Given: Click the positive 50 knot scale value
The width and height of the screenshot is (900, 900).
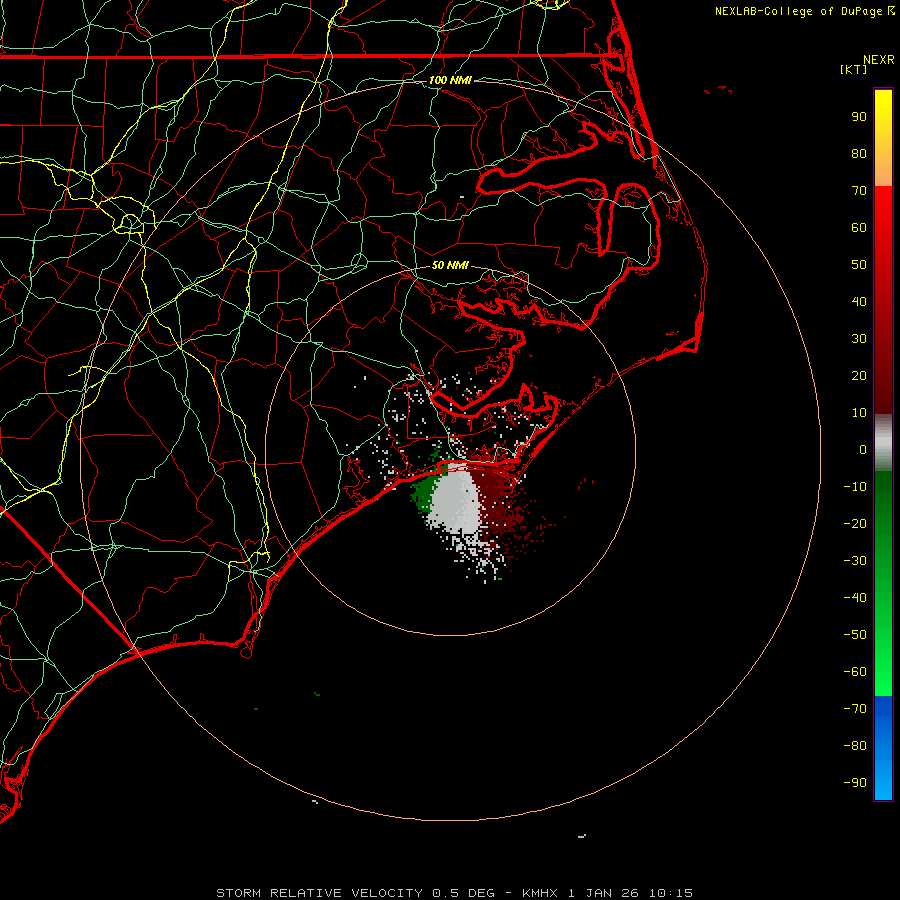Looking at the screenshot, I should point(859,265).
